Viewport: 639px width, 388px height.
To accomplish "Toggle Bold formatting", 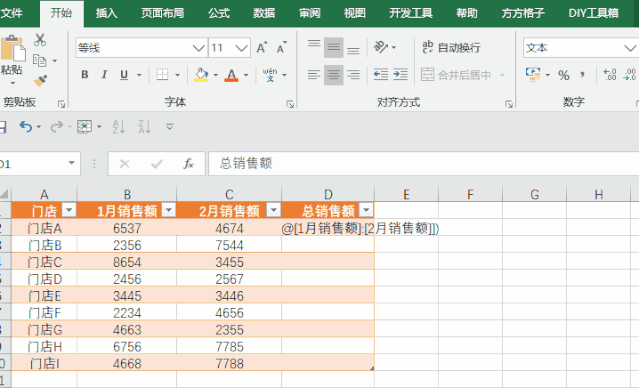I will [85, 75].
